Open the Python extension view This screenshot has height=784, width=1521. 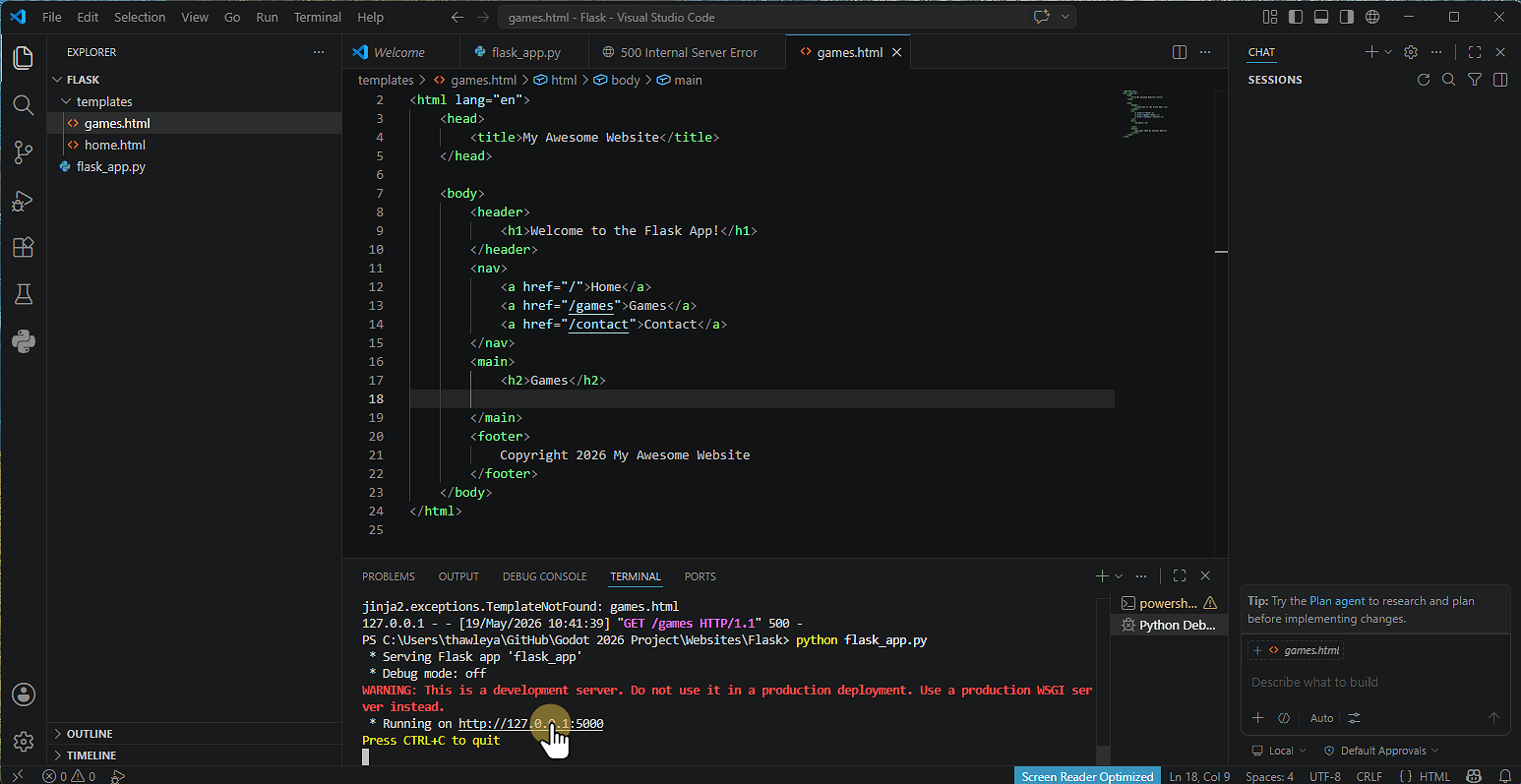pyautogui.click(x=24, y=341)
